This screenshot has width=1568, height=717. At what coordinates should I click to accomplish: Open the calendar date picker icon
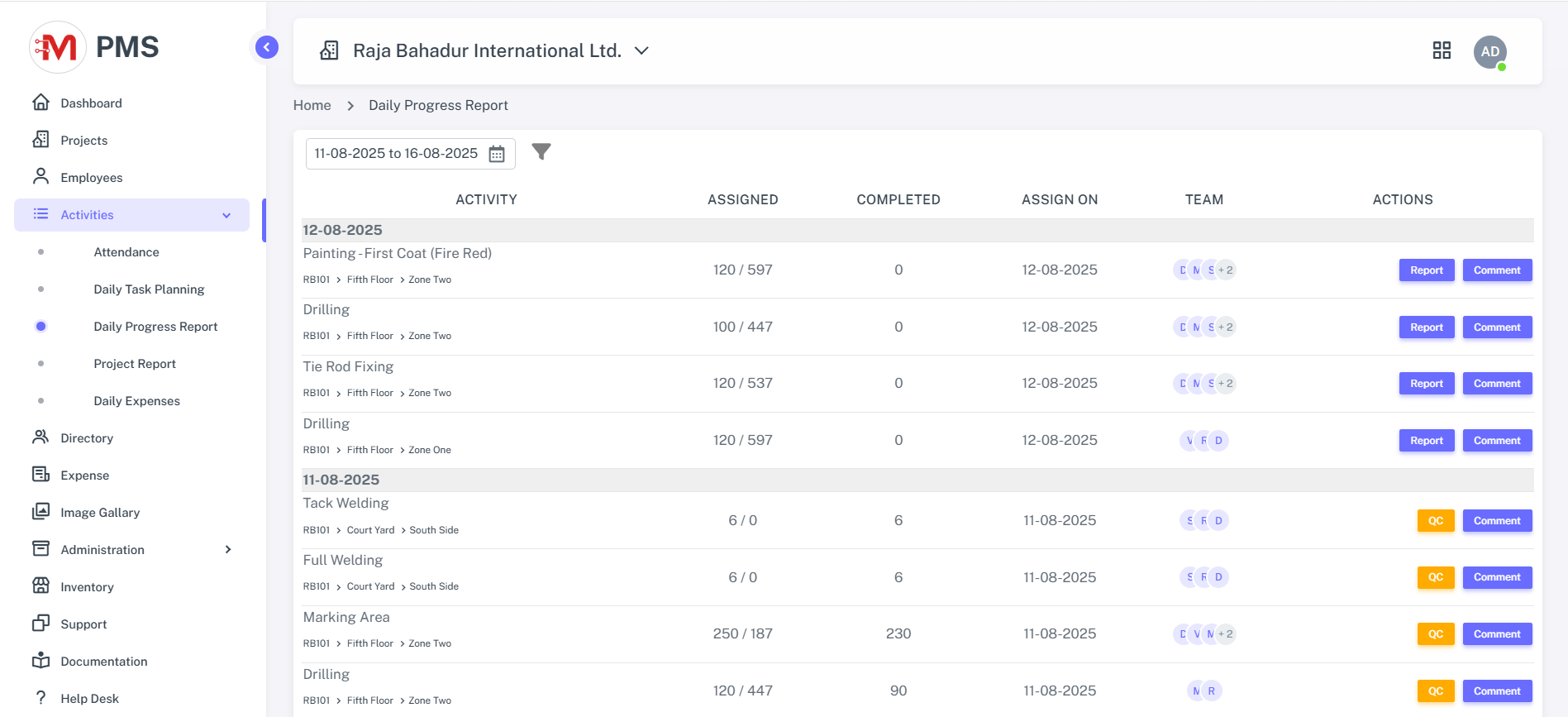tap(497, 155)
